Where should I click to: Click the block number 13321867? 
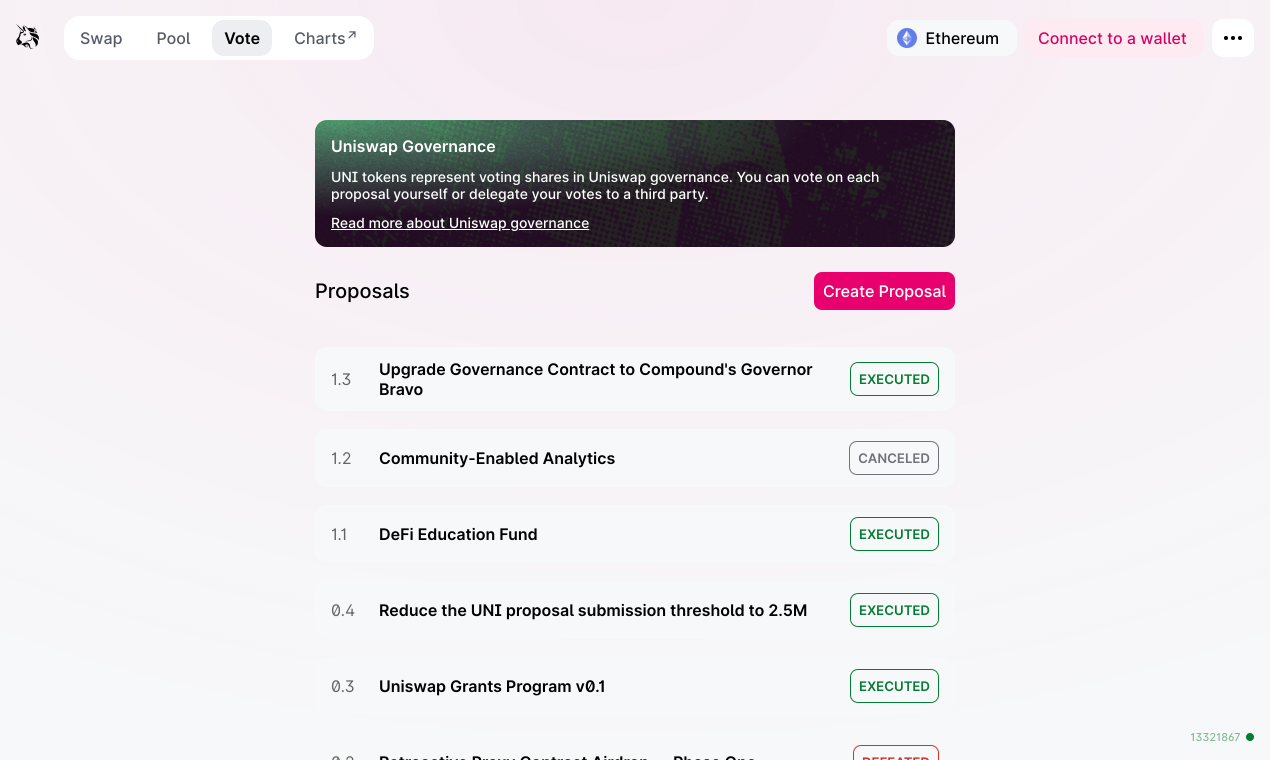coord(1213,737)
